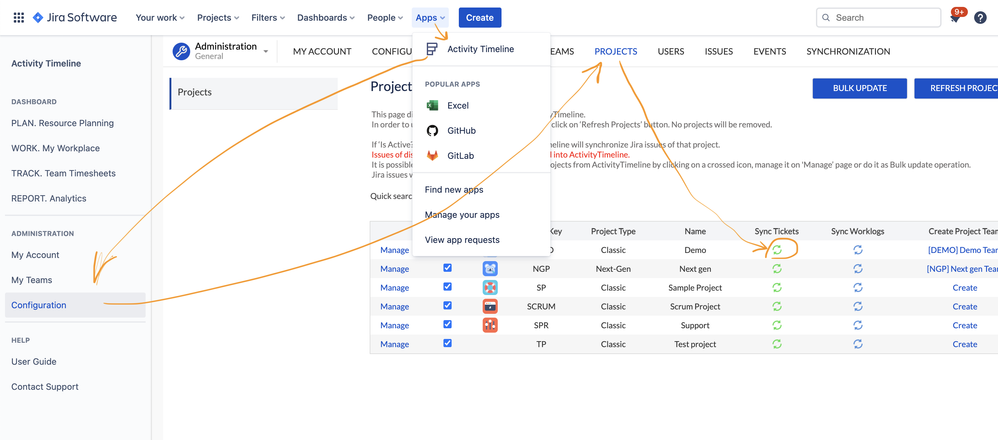
Task: Open the Filters dropdown
Action: 268,18
